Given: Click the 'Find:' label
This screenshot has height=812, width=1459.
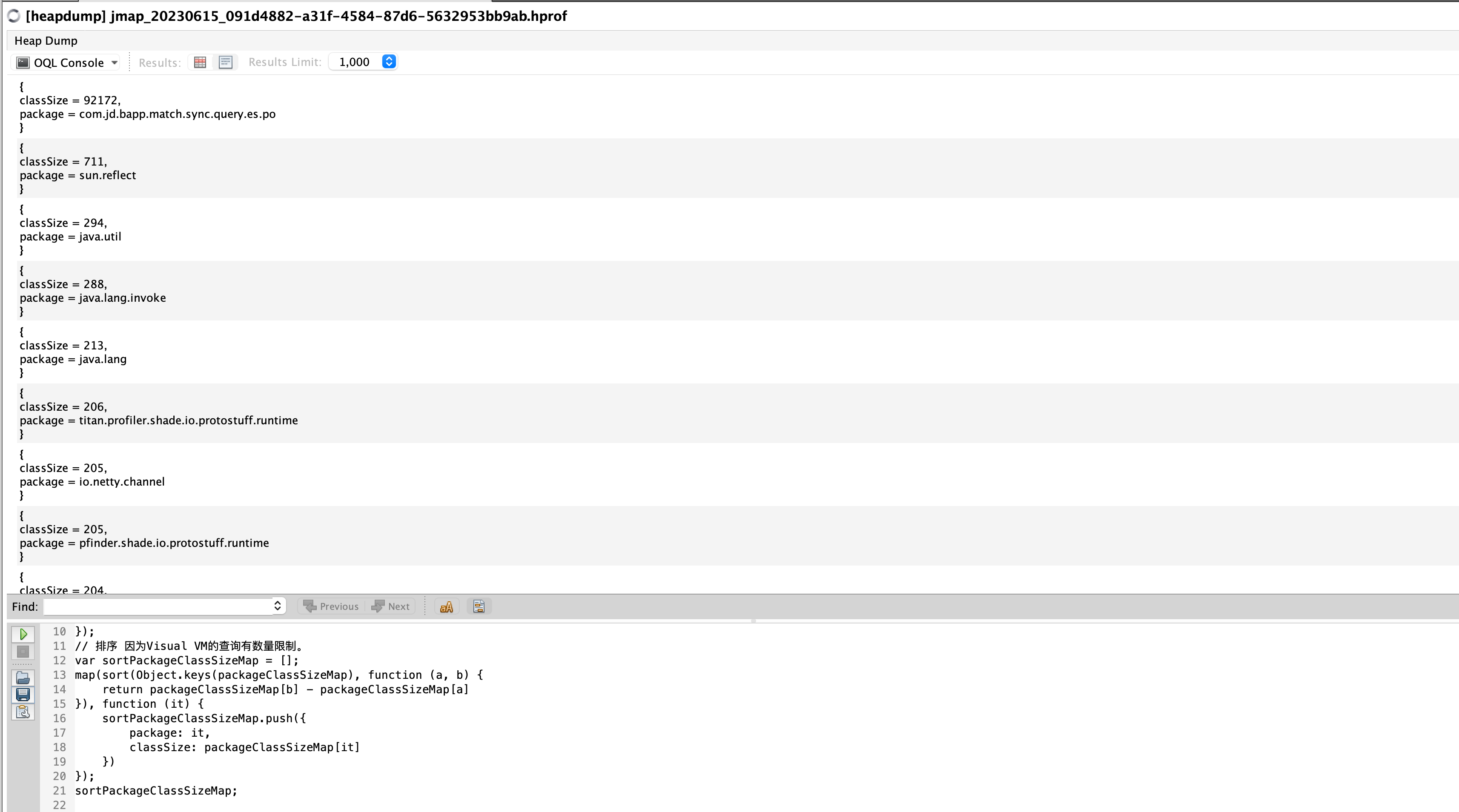Looking at the screenshot, I should tap(25, 607).
